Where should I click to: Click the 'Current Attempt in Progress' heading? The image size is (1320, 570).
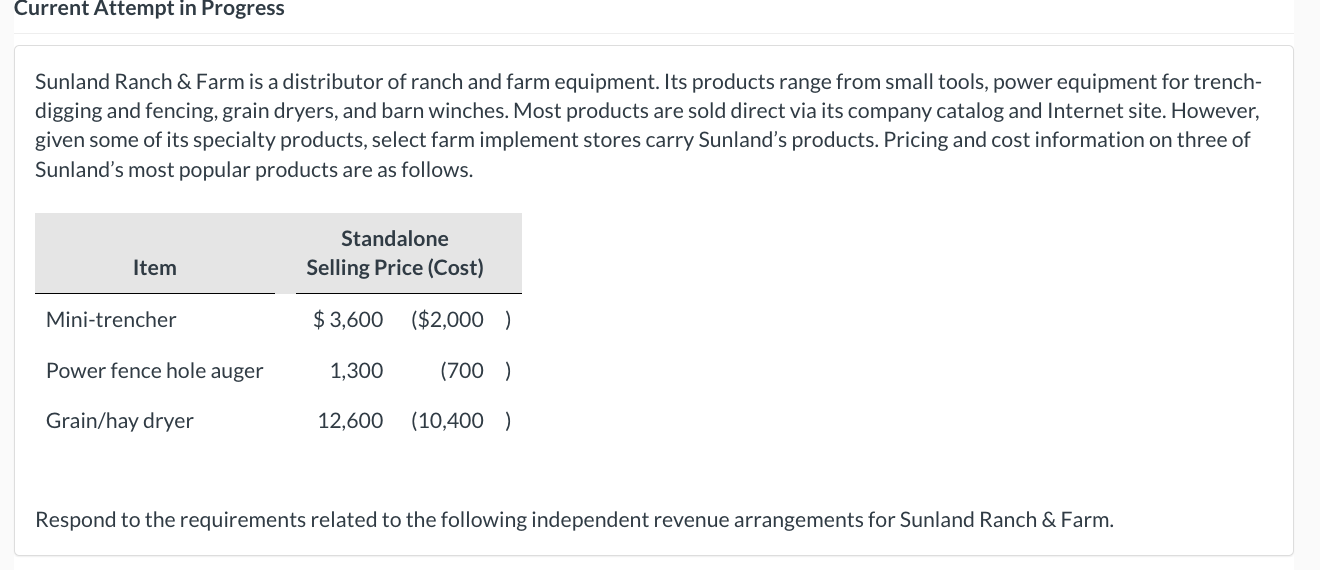(149, 9)
